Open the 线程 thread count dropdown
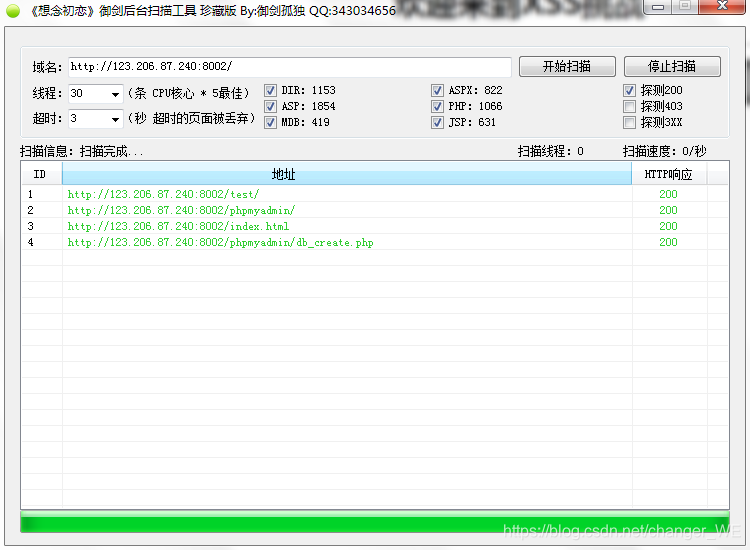Image resolution: width=750 pixels, height=550 pixels. 115,94
